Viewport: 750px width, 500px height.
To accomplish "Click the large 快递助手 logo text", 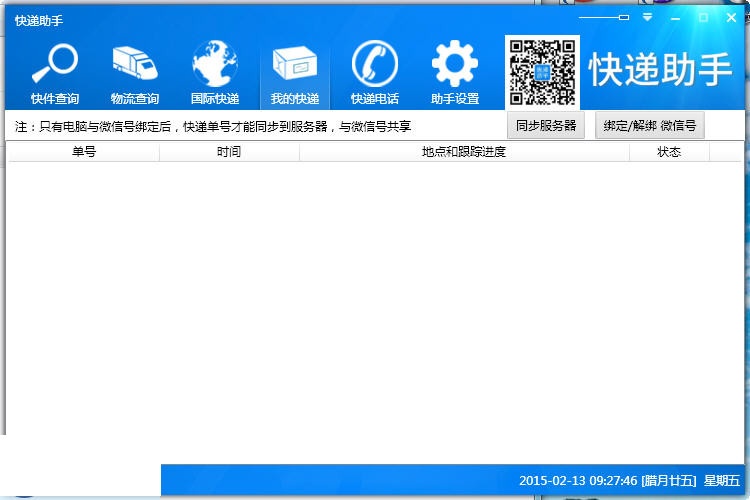I will 660,70.
